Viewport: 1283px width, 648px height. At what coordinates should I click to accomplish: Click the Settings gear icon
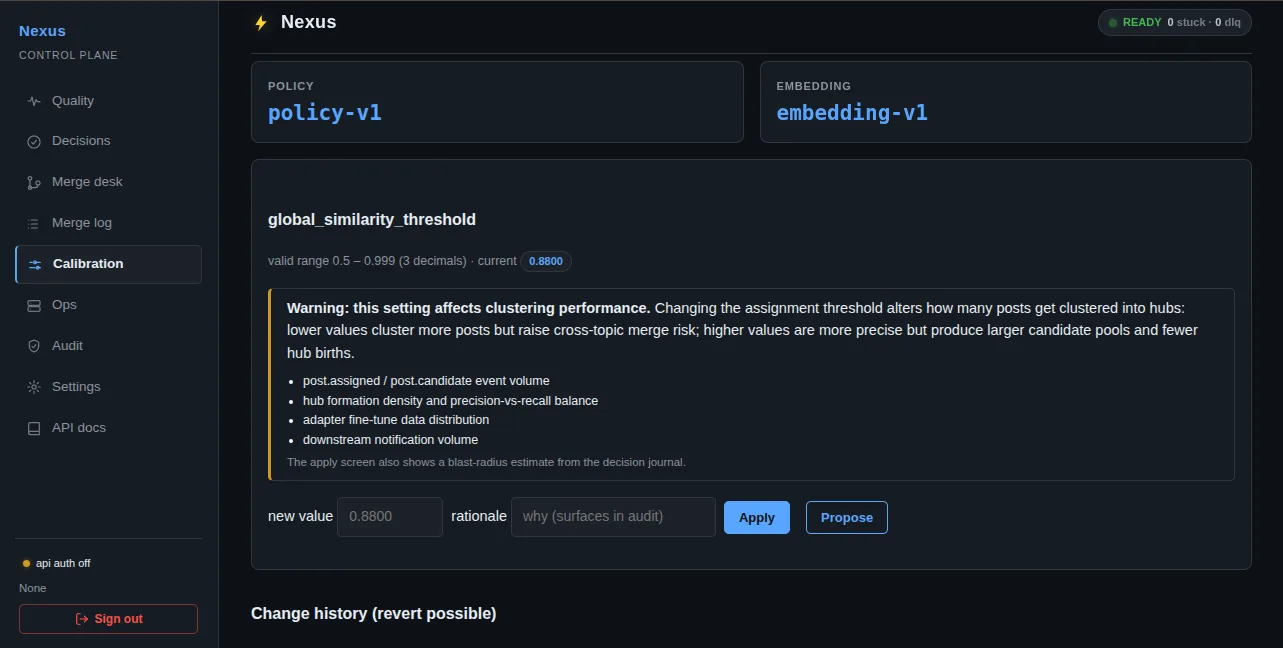pos(34,387)
